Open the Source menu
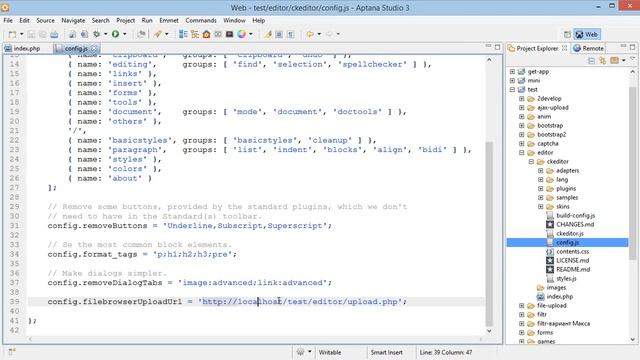The image size is (640, 360). (45, 20)
